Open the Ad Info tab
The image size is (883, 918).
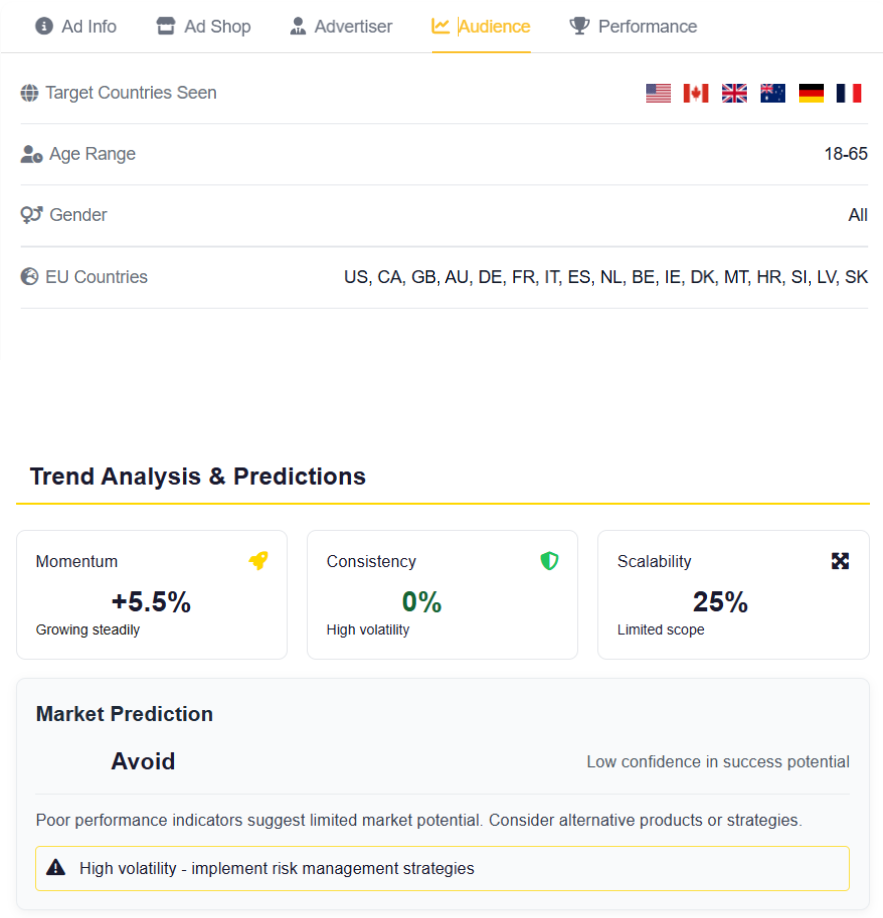(76, 26)
